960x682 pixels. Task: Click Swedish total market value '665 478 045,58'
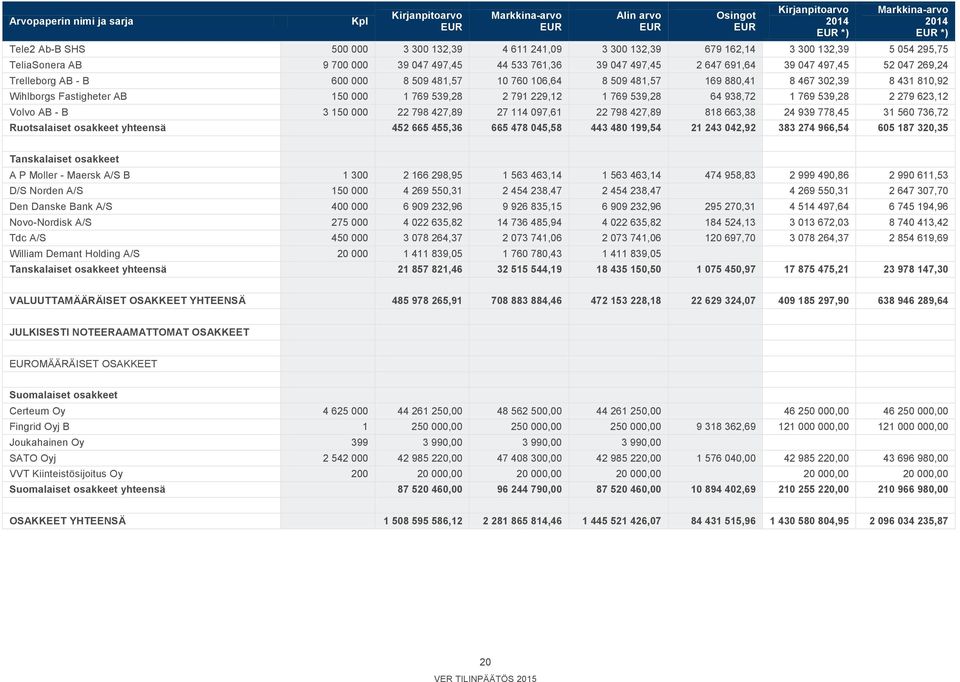pyautogui.click(x=527, y=128)
